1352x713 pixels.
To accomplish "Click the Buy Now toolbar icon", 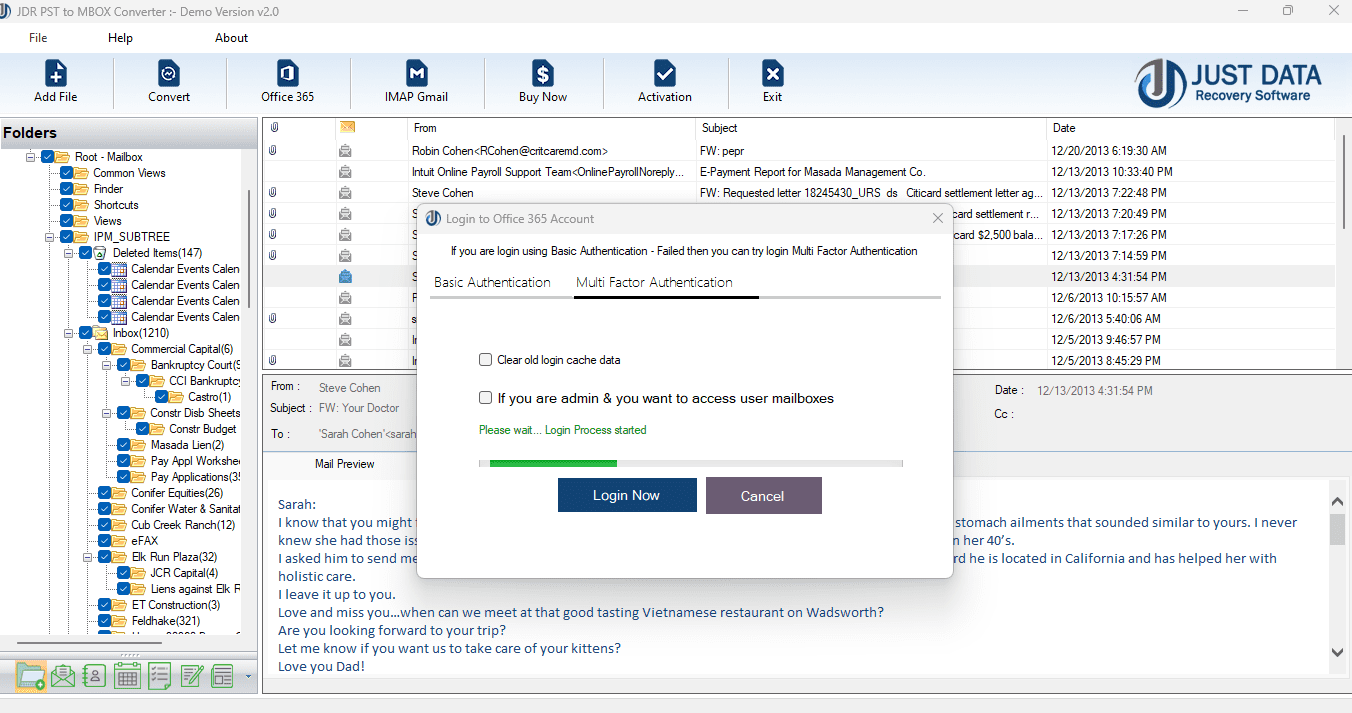I will pyautogui.click(x=542, y=80).
